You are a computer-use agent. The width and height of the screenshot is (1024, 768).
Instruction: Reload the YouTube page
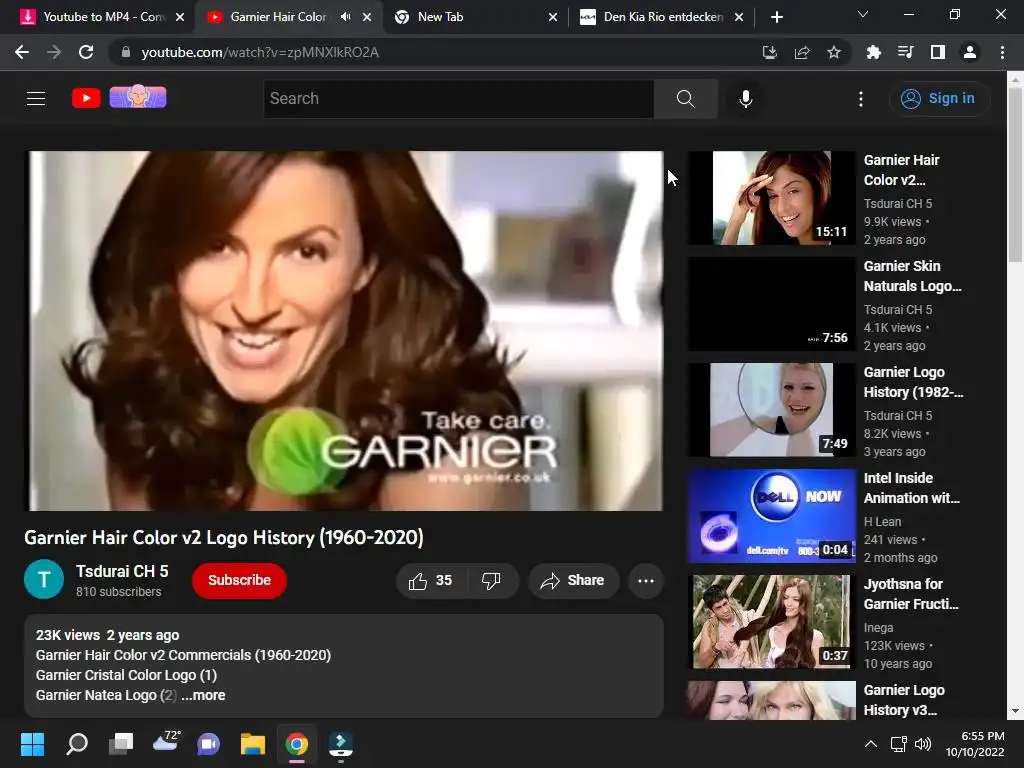(86, 52)
